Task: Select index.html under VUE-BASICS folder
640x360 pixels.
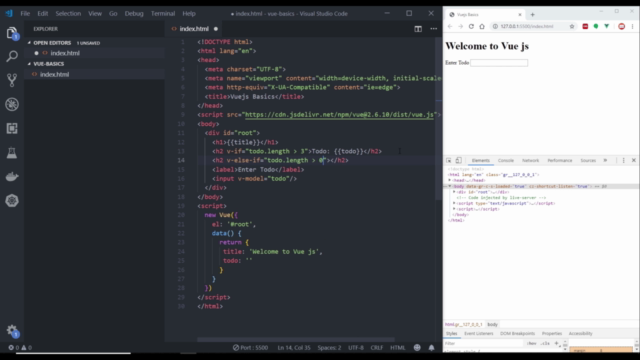Action: coord(54,75)
